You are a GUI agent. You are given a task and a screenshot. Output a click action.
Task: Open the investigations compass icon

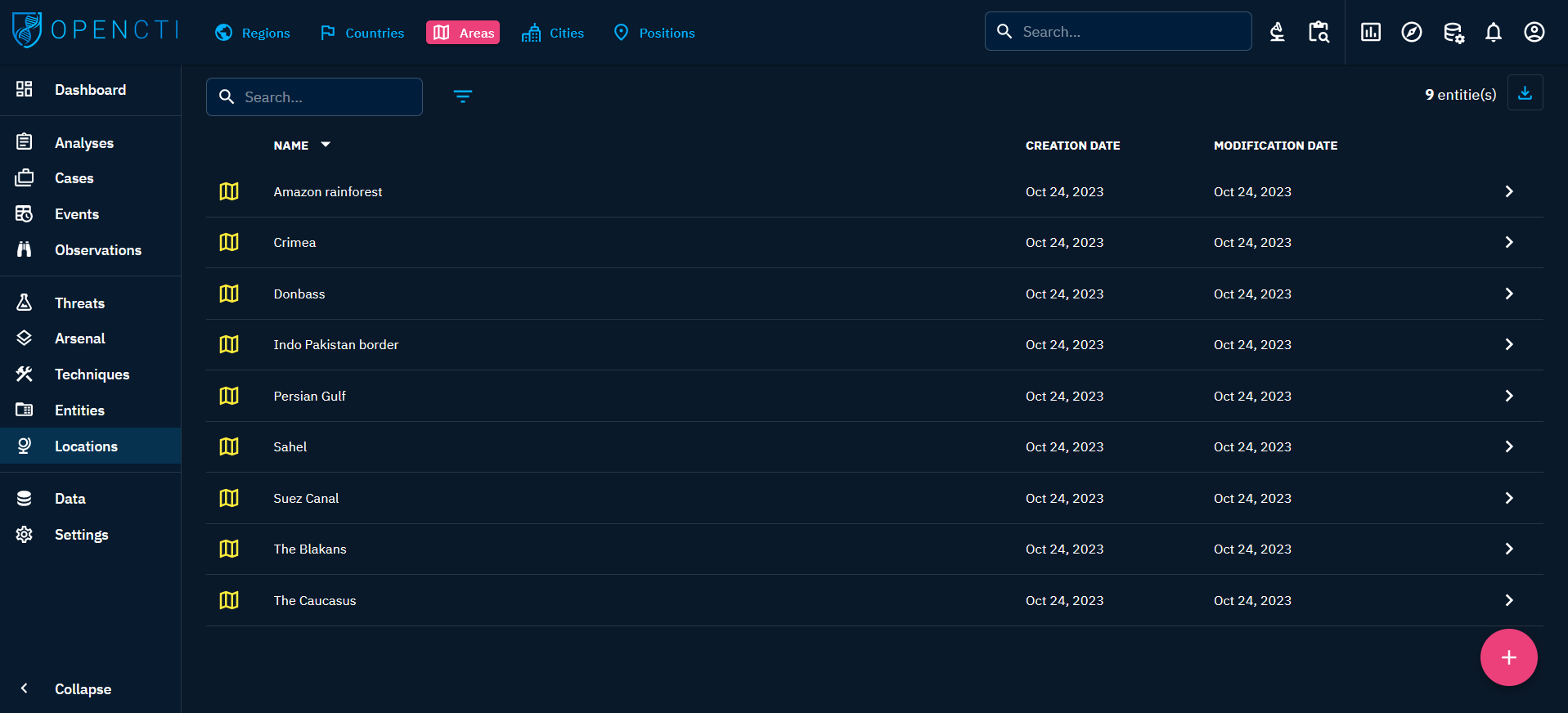(1411, 33)
